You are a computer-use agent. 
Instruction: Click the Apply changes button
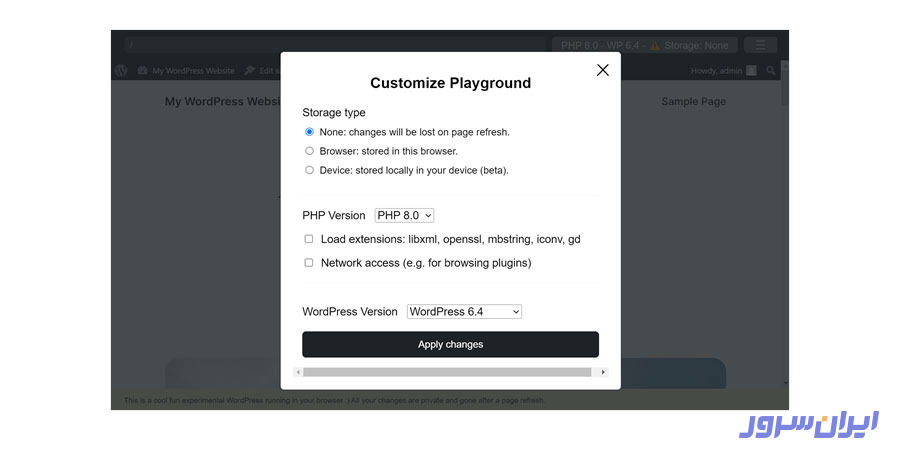click(451, 344)
